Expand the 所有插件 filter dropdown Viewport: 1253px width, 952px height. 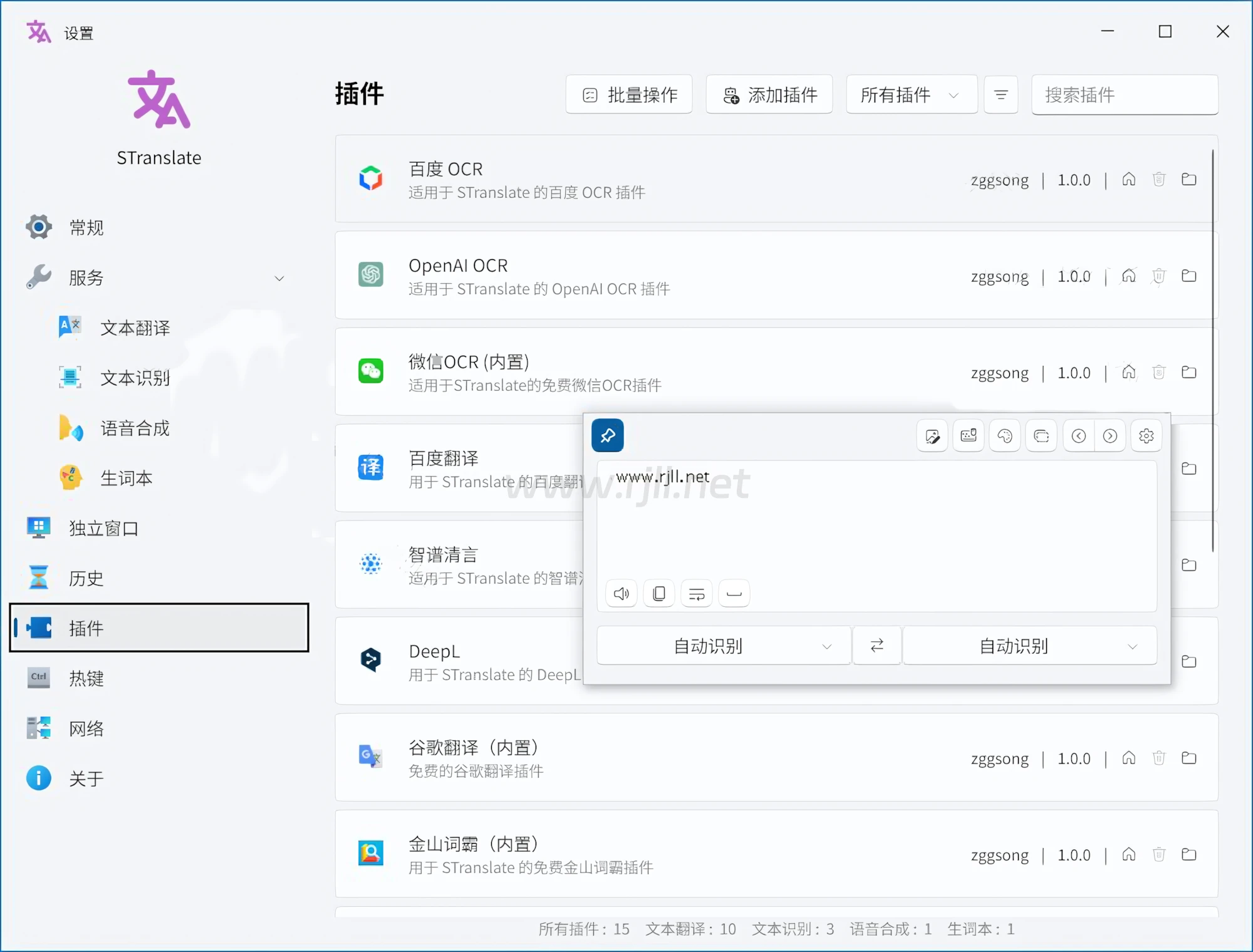[x=912, y=95]
